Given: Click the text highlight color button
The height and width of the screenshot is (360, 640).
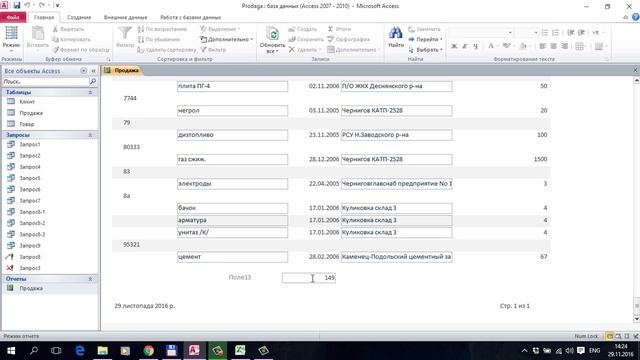Looking at the screenshot, I should 507,46.
